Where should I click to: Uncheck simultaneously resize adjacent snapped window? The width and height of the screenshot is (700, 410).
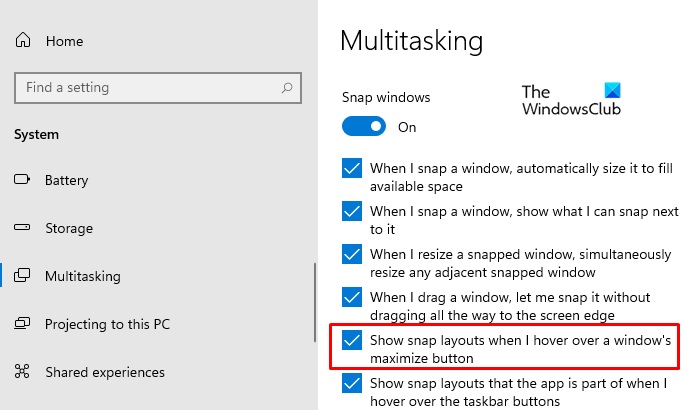(352, 254)
